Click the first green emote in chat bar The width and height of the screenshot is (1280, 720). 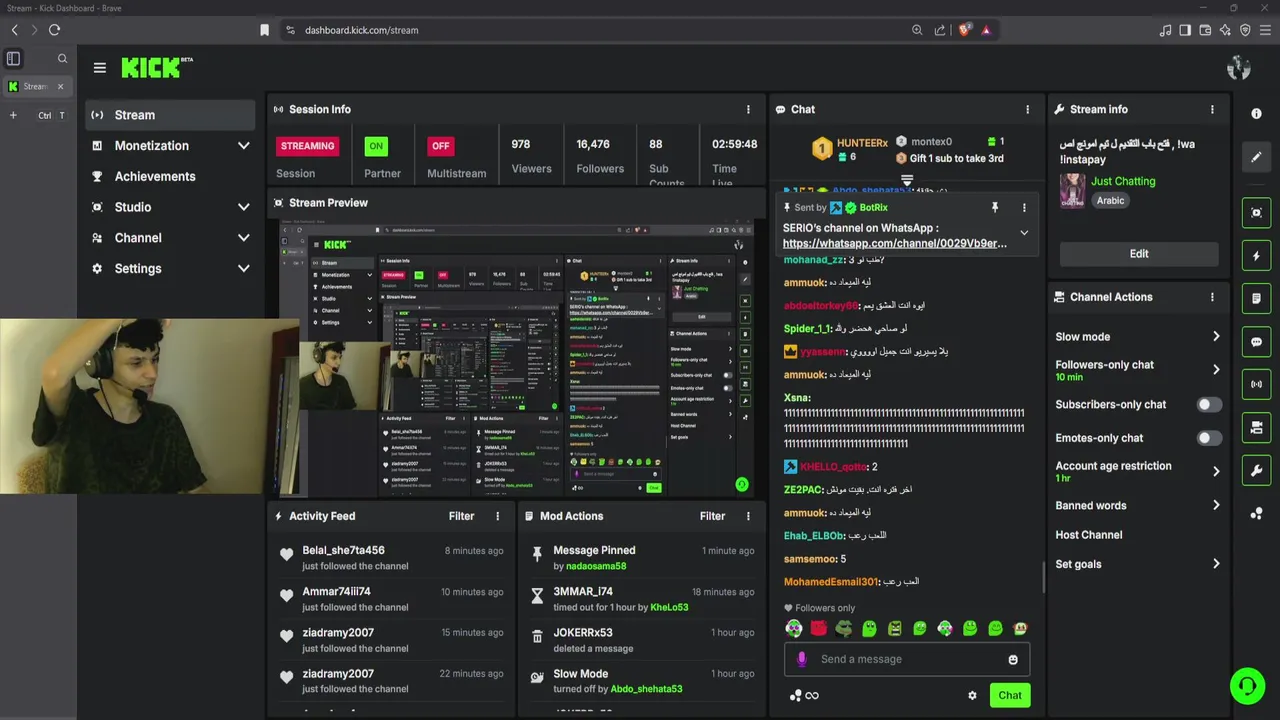point(869,629)
